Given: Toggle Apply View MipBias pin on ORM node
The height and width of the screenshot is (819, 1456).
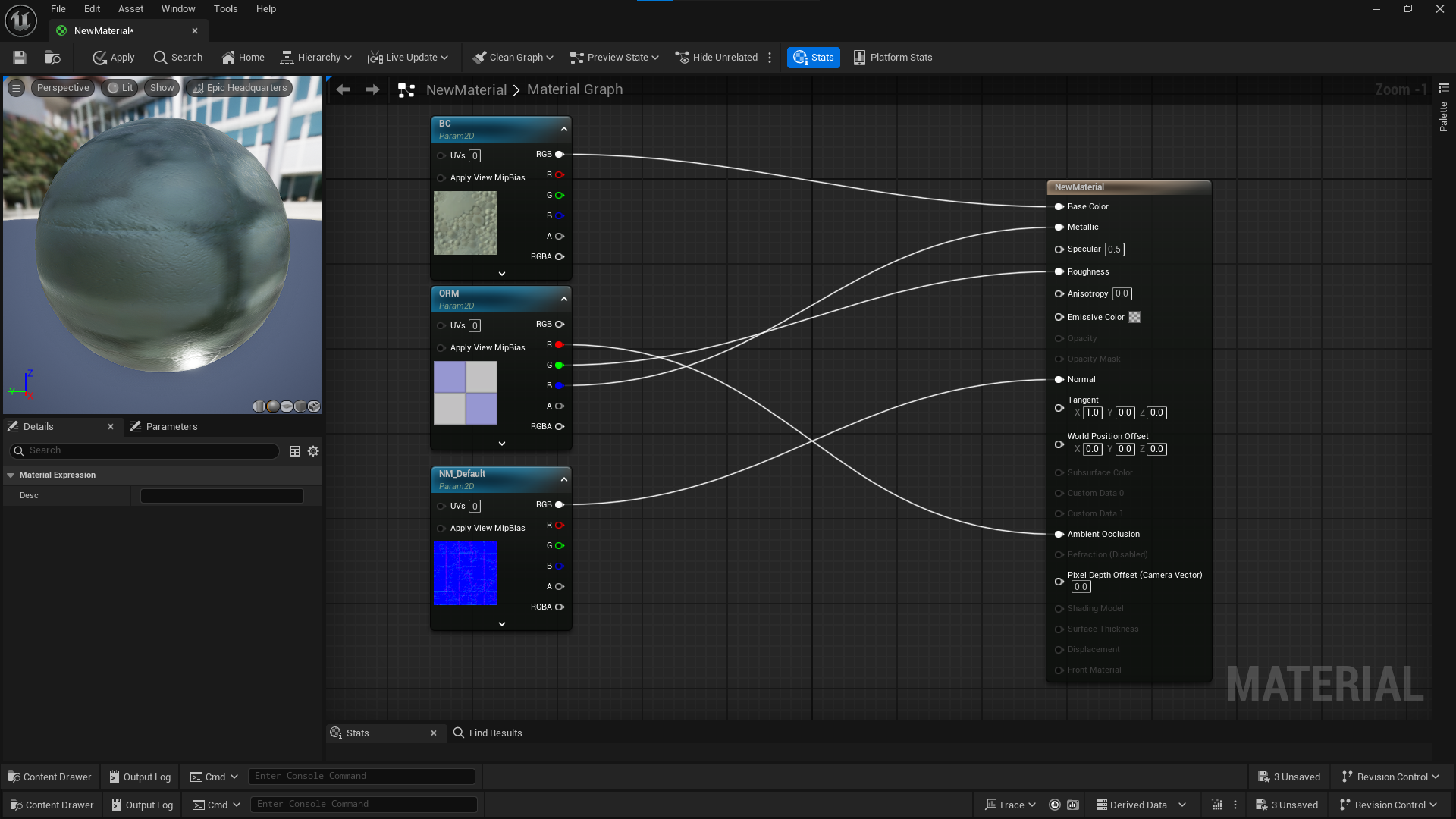Looking at the screenshot, I should 441,348.
